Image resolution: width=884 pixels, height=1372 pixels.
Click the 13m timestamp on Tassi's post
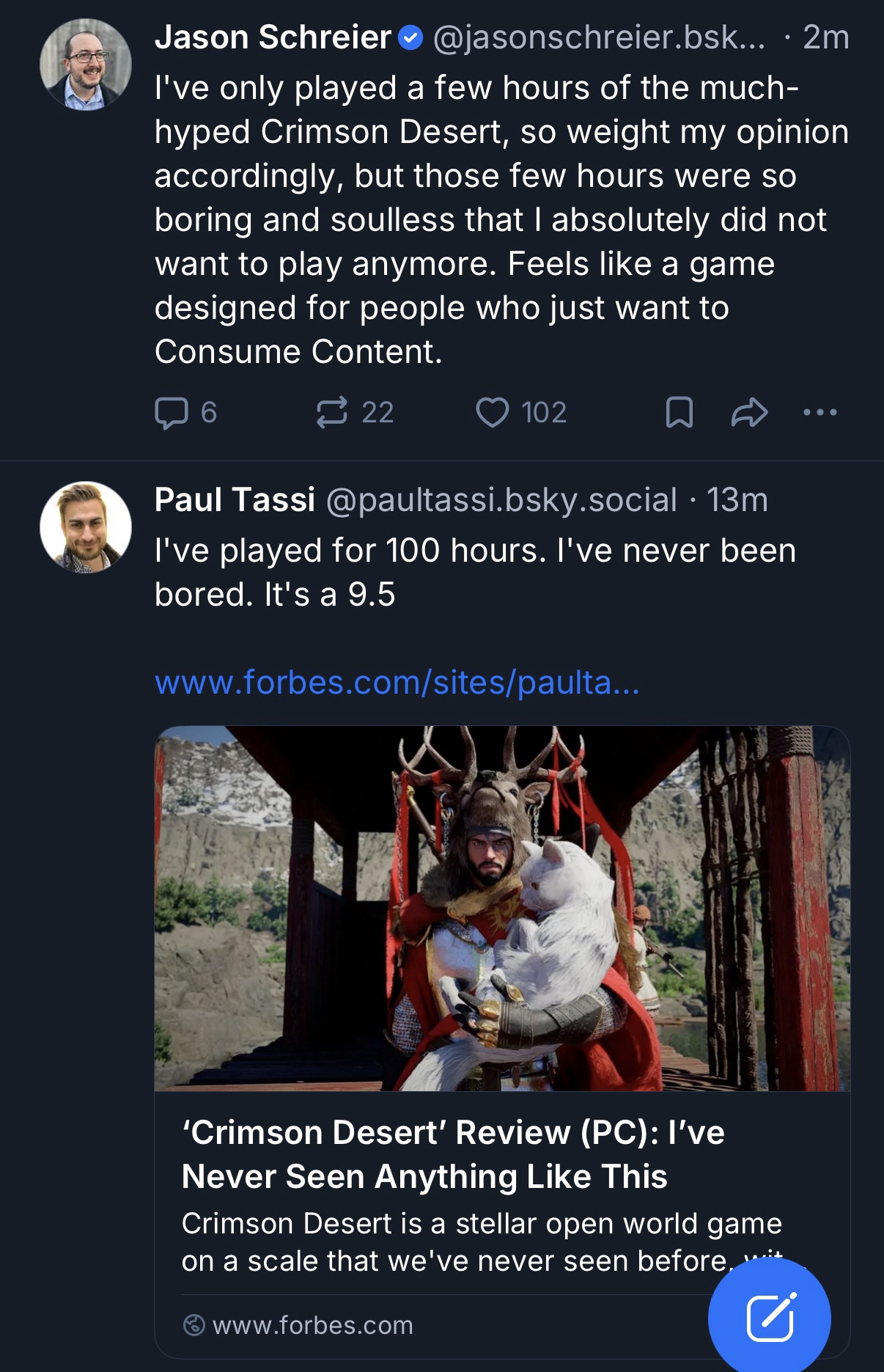pyautogui.click(x=737, y=500)
